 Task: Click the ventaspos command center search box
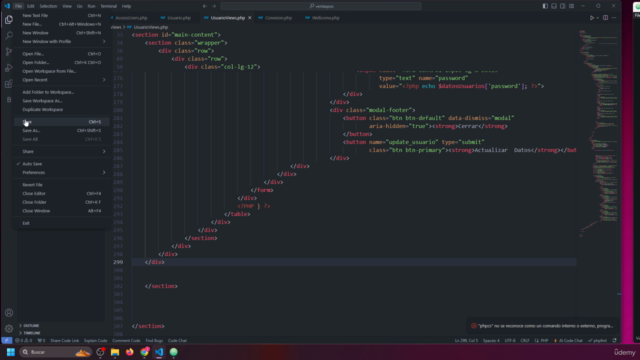pos(321,6)
